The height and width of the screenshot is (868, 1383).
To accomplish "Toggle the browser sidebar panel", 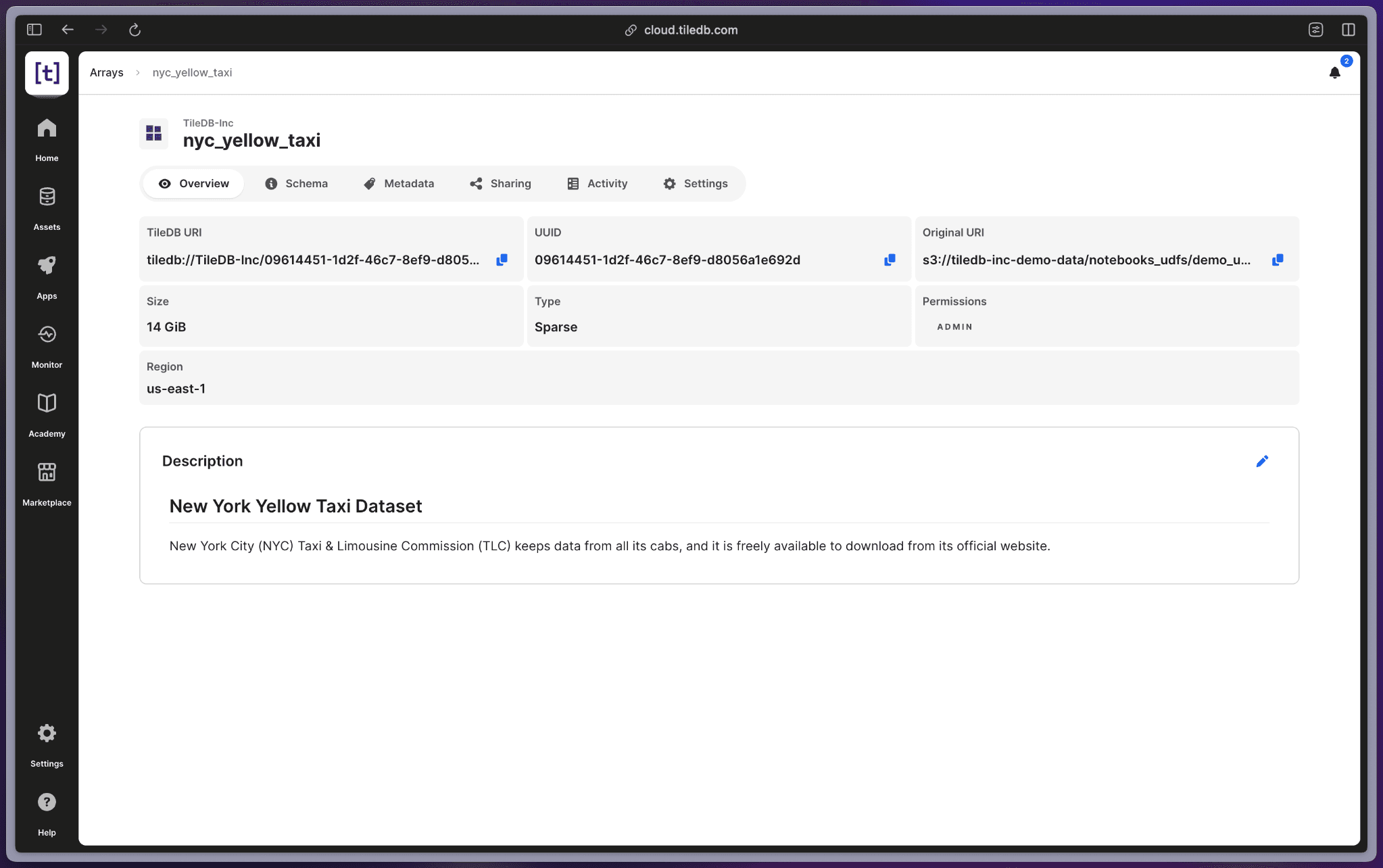I will (34, 30).
